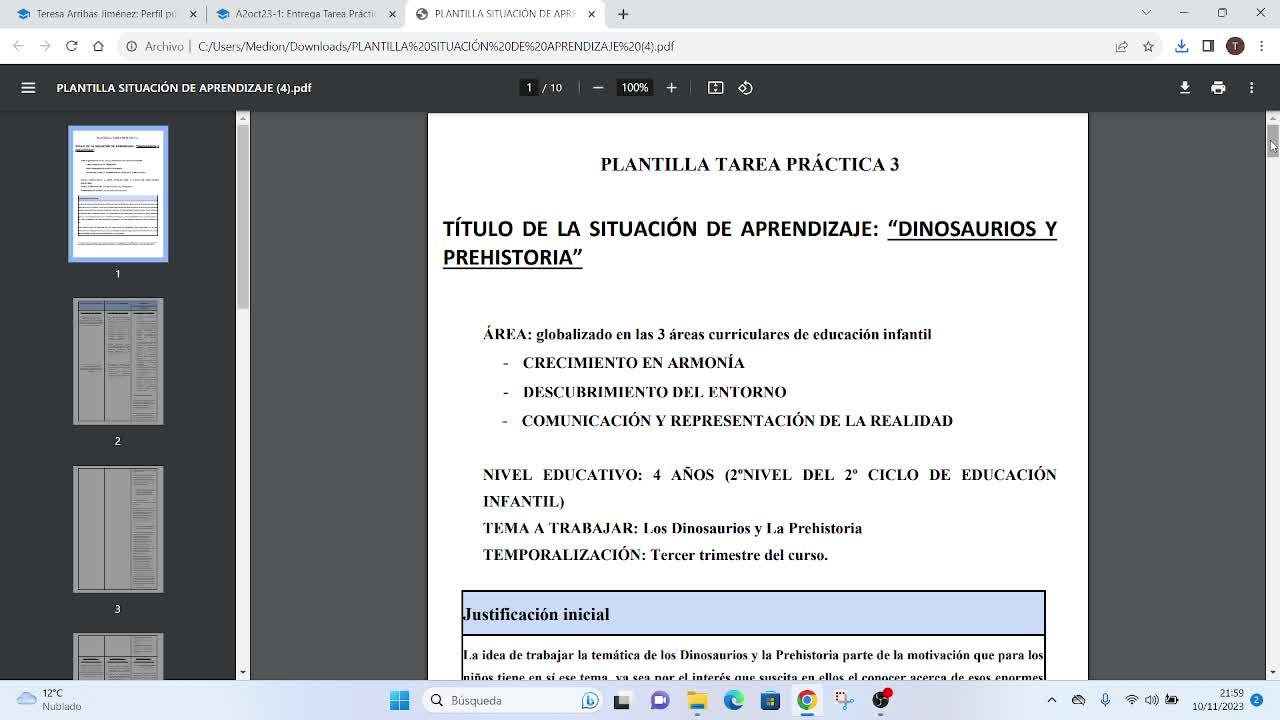Edit the zoom percentage field
This screenshot has height=720, width=1280.
click(x=634, y=88)
